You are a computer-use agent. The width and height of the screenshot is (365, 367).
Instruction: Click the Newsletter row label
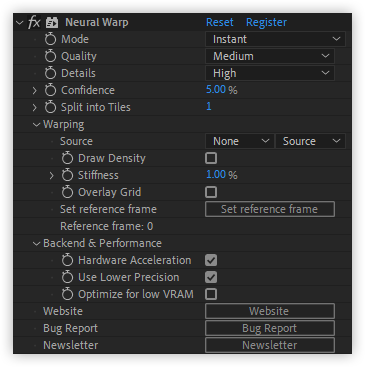pyautogui.click(x=71, y=345)
